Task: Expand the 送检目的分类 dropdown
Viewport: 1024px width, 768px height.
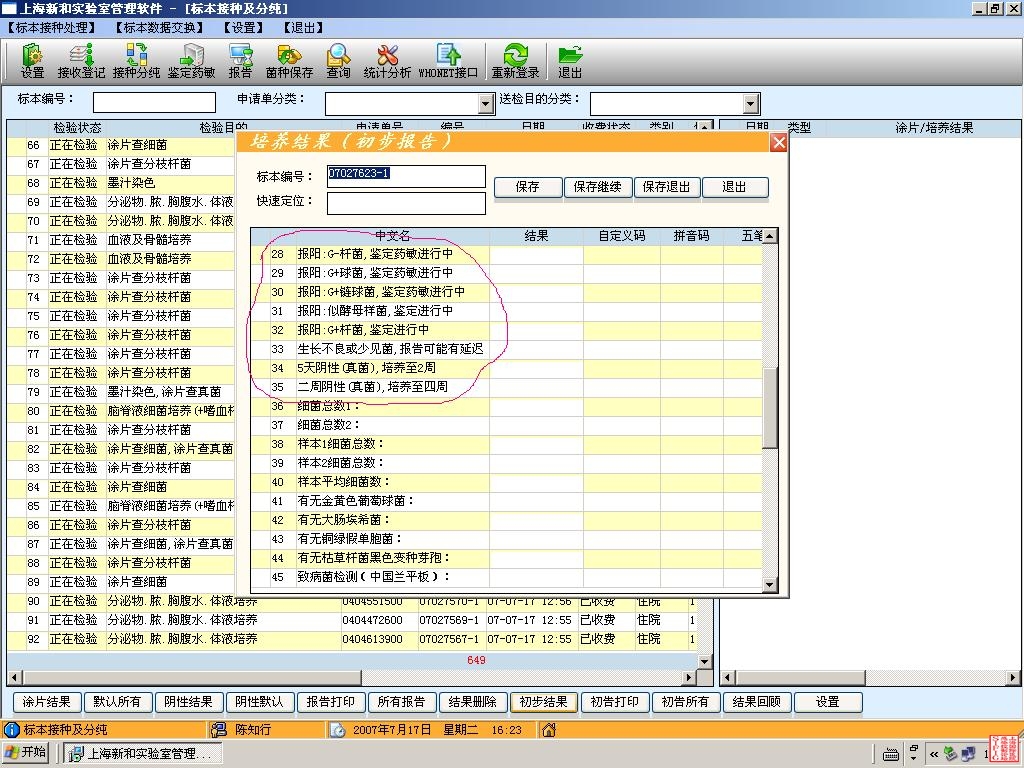Action: tap(751, 104)
